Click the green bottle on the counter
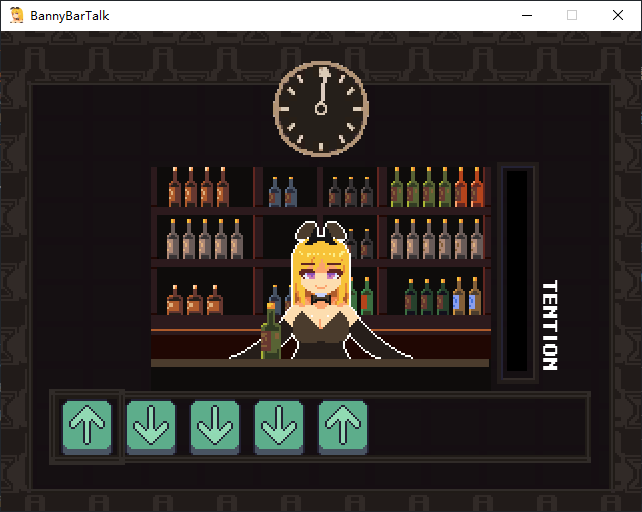This screenshot has height=512, width=642. (270, 332)
